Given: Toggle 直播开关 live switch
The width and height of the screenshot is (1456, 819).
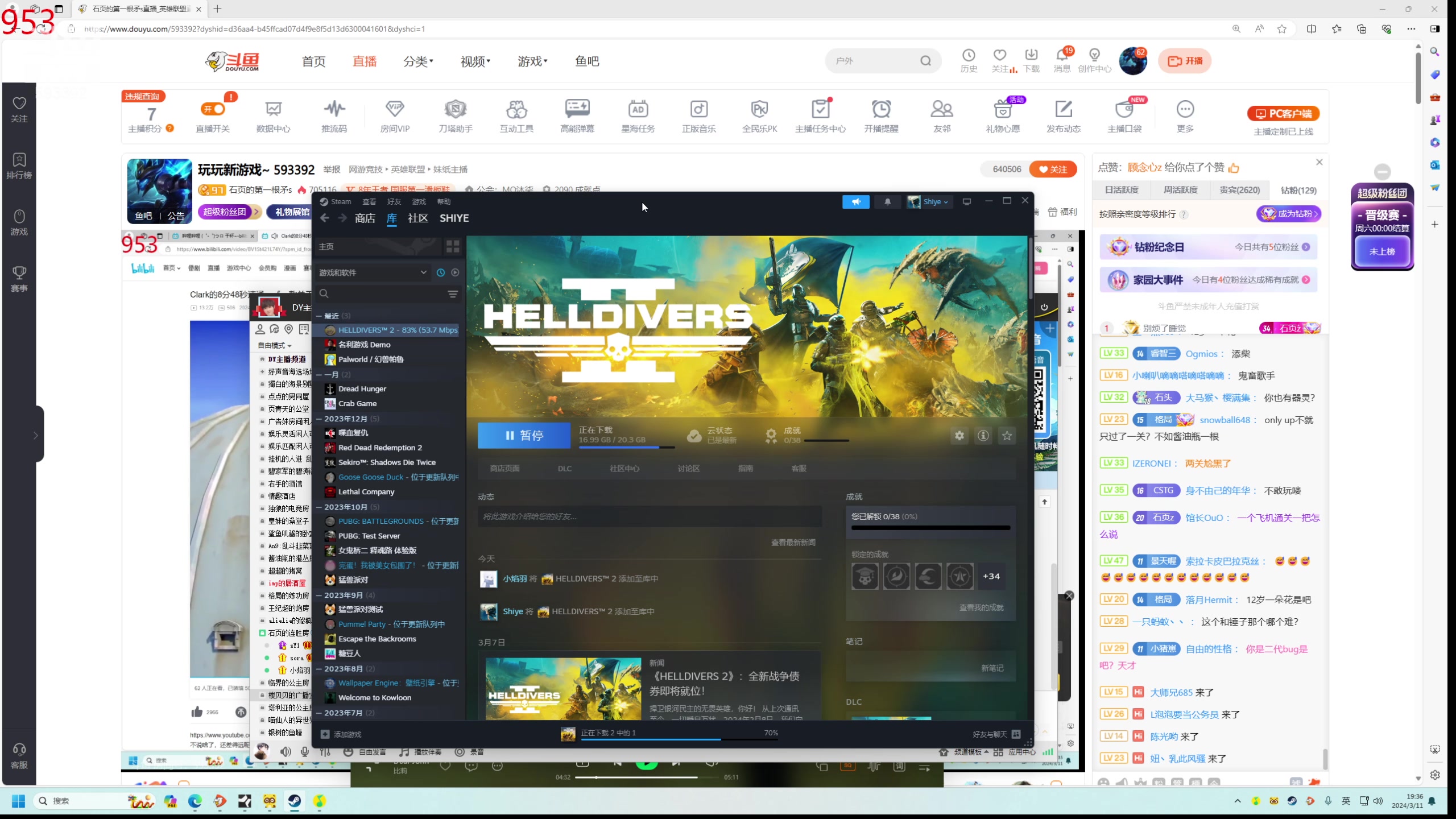Looking at the screenshot, I should (213, 109).
